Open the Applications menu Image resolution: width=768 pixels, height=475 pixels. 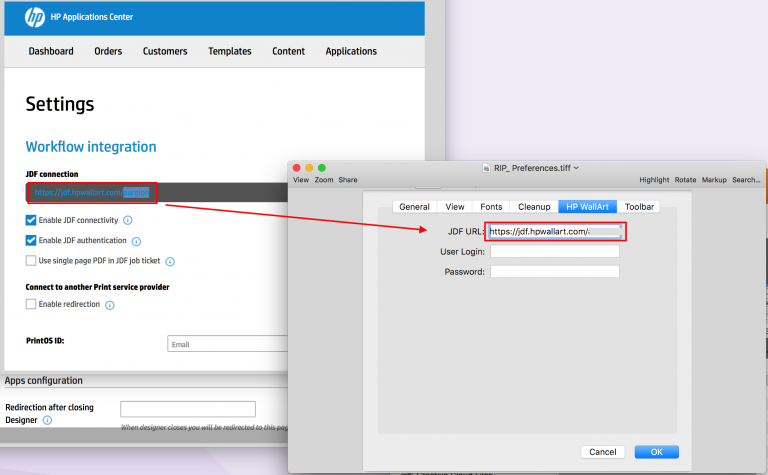click(351, 51)
